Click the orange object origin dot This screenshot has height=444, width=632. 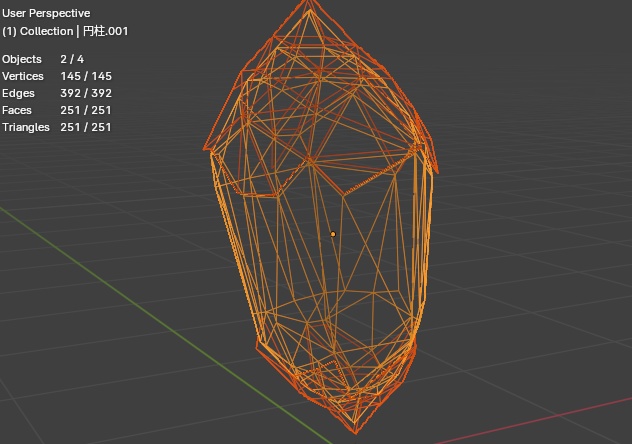(x=333, y=234)
